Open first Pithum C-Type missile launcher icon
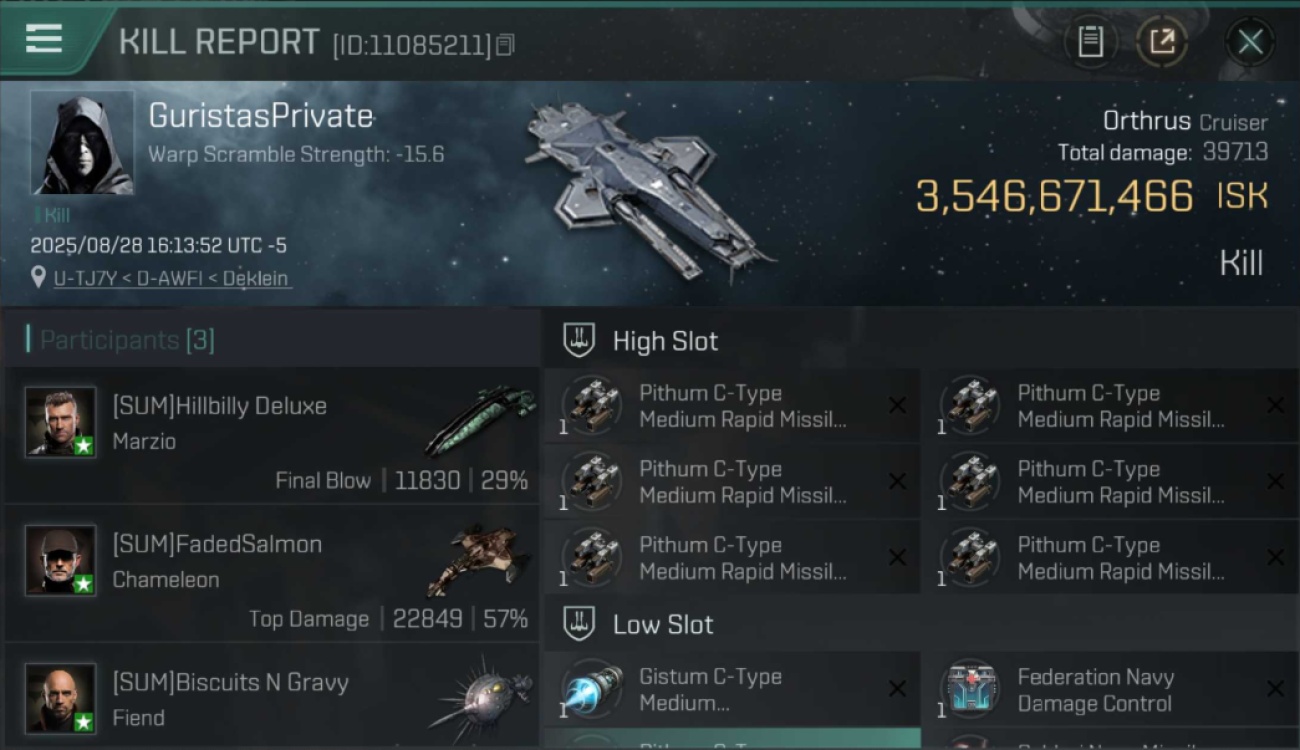The width and height of the screenshot is (1300, 750). pos(592,405)
